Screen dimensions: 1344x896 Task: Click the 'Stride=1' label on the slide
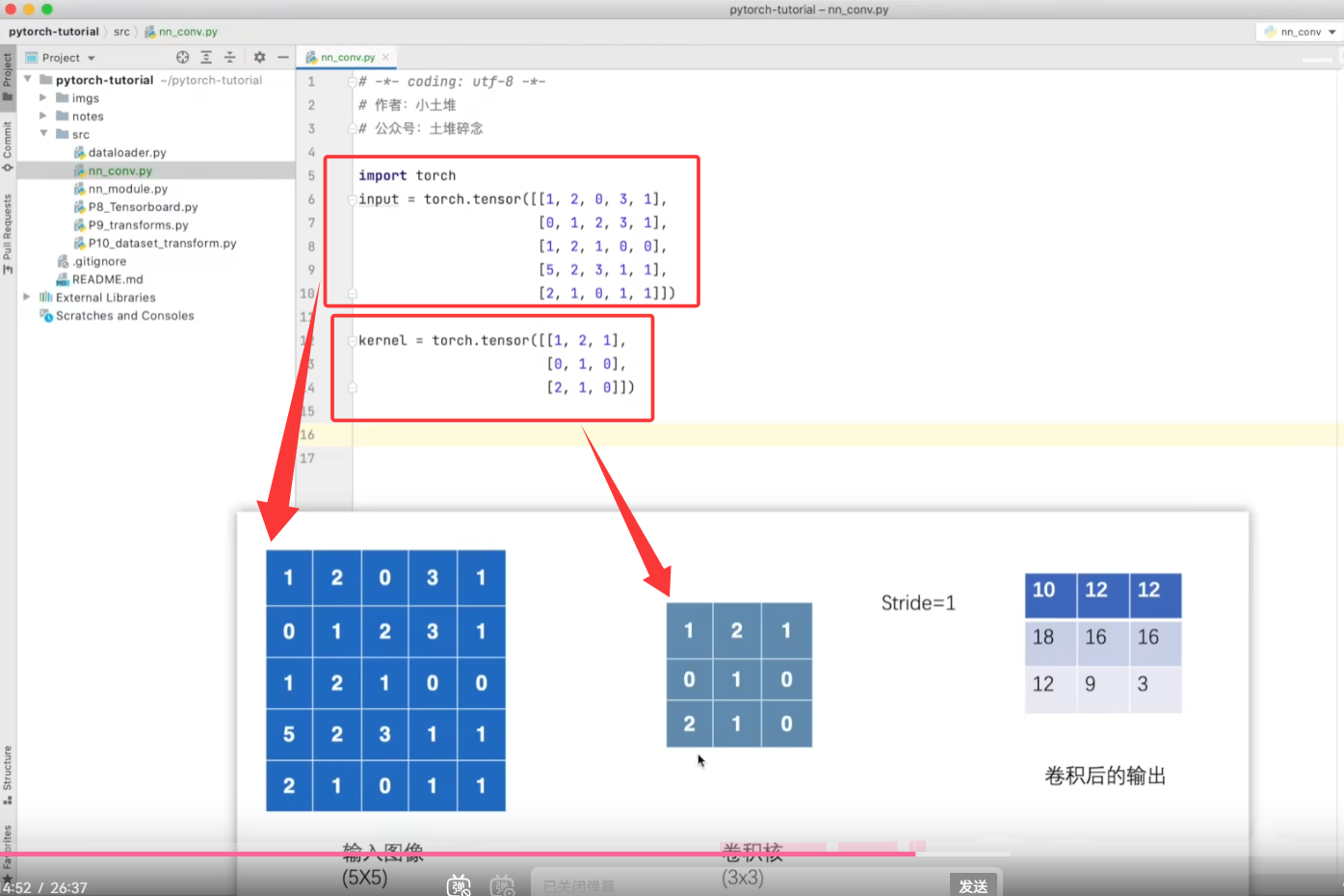coord(918,603)
